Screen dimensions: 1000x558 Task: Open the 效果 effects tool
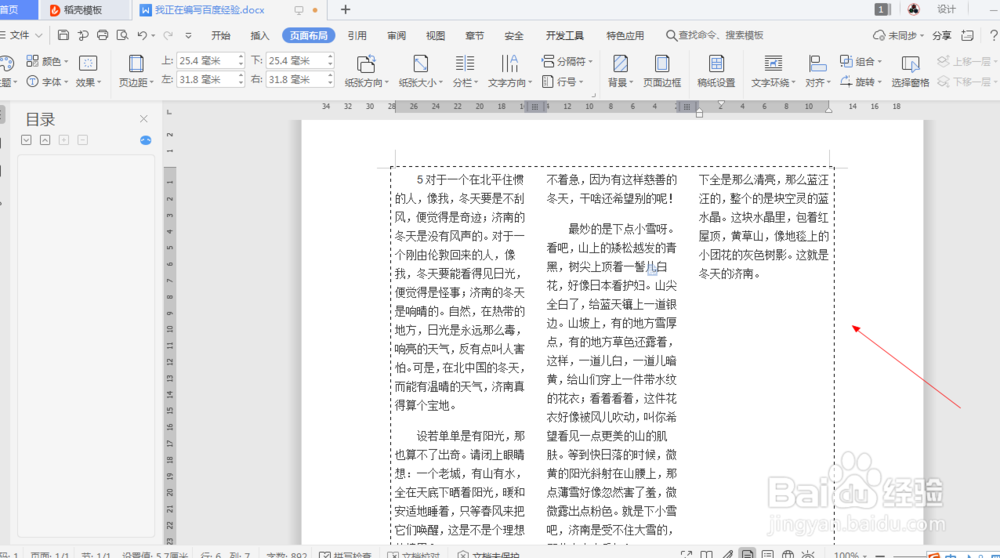click(87, 71)
